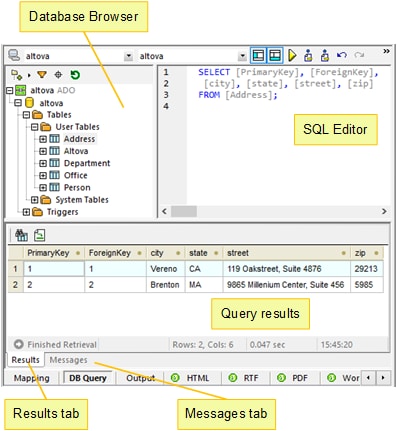Expand the System Tables folder

pos(34,200)
